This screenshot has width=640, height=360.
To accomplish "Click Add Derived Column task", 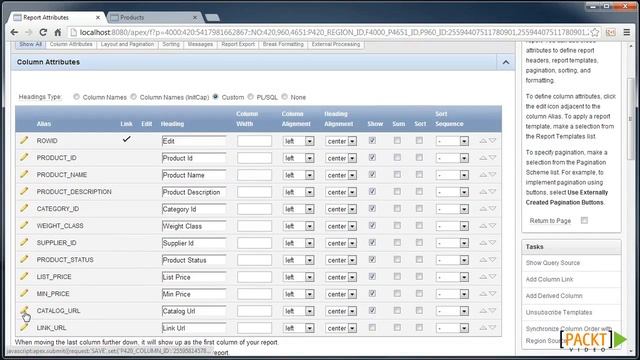I will (x=554, y=296).
